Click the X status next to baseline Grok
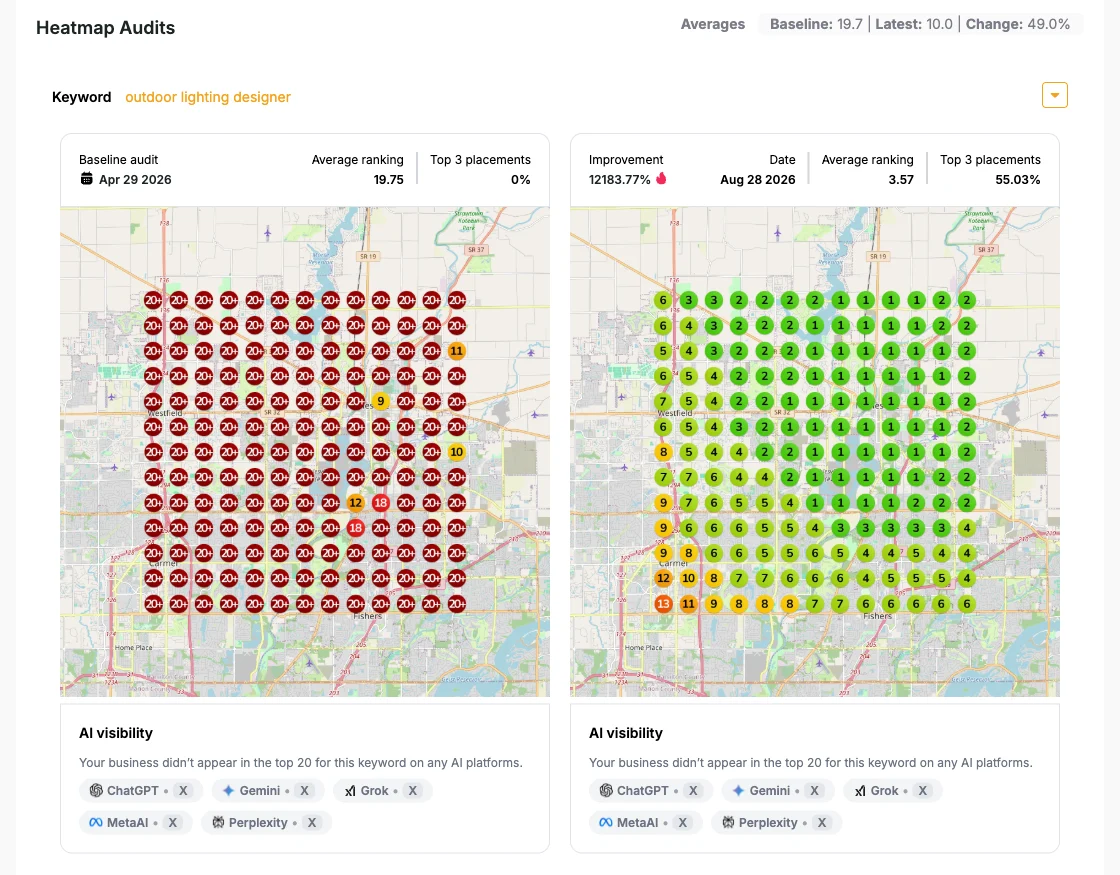Image resolution: width=1120 pixels, height=875 pixels. coord(412,791)
